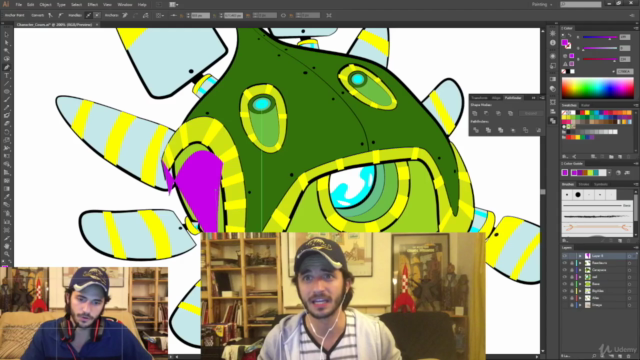Select the Eyedropper tool
This screenshot has height=360, width=640.
click(x=7, y=197)
